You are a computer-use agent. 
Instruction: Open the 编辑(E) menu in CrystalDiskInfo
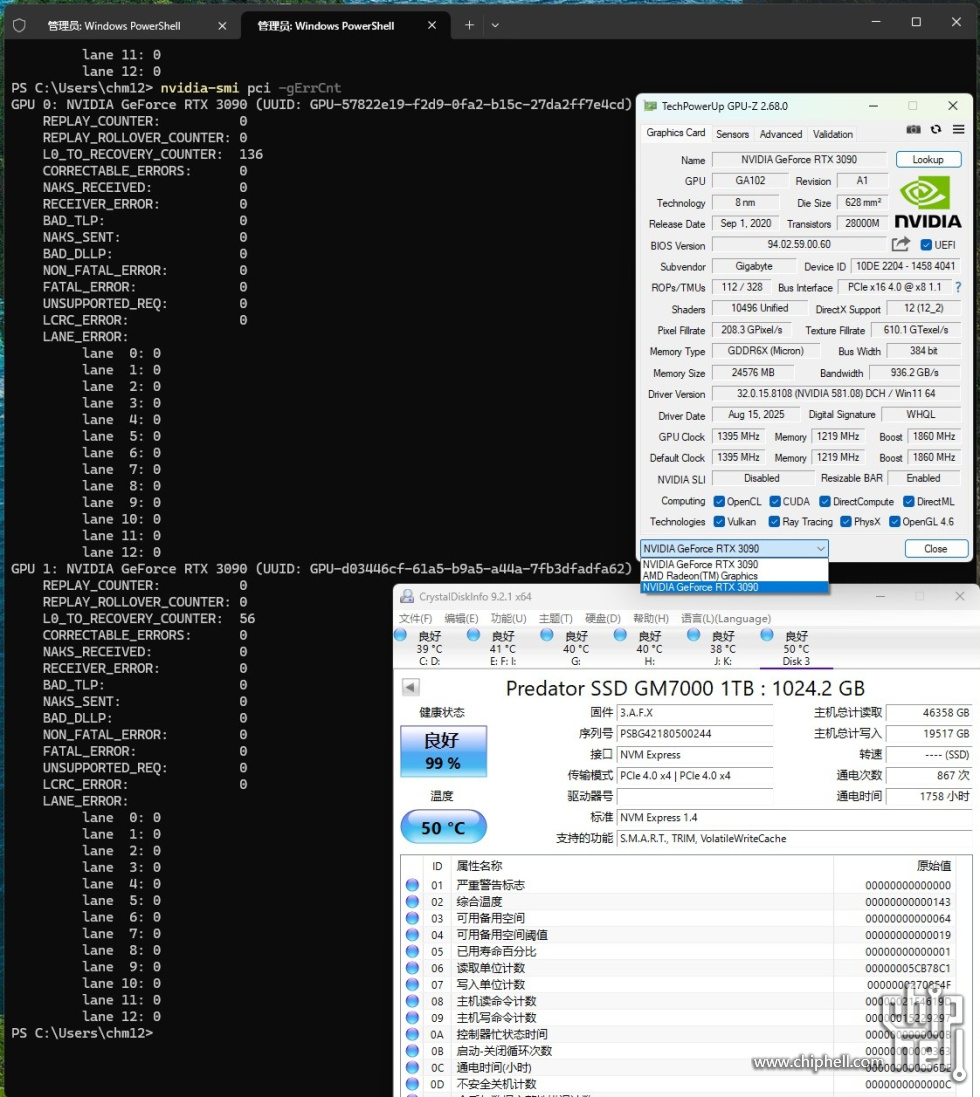pyautogui.click(x=462, y=618)
